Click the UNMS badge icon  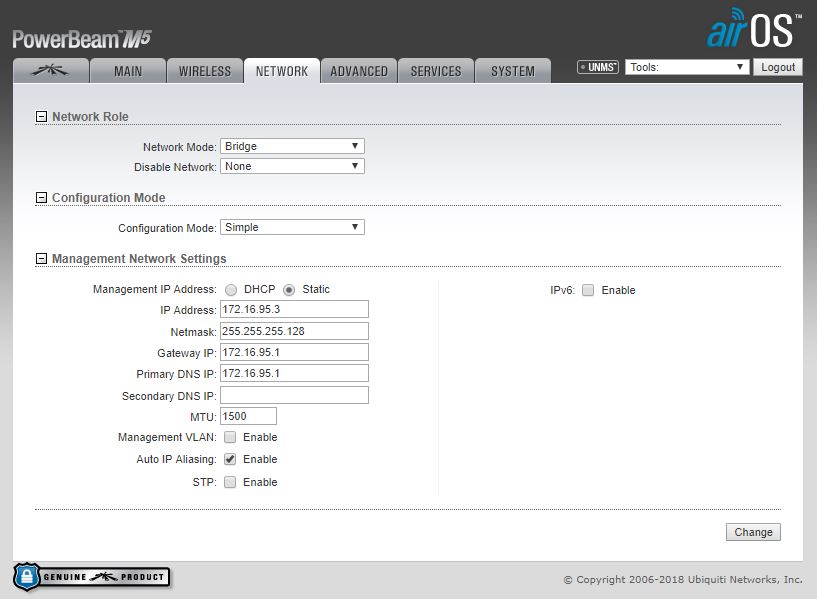pyautogui.click(x=597, y=67)
